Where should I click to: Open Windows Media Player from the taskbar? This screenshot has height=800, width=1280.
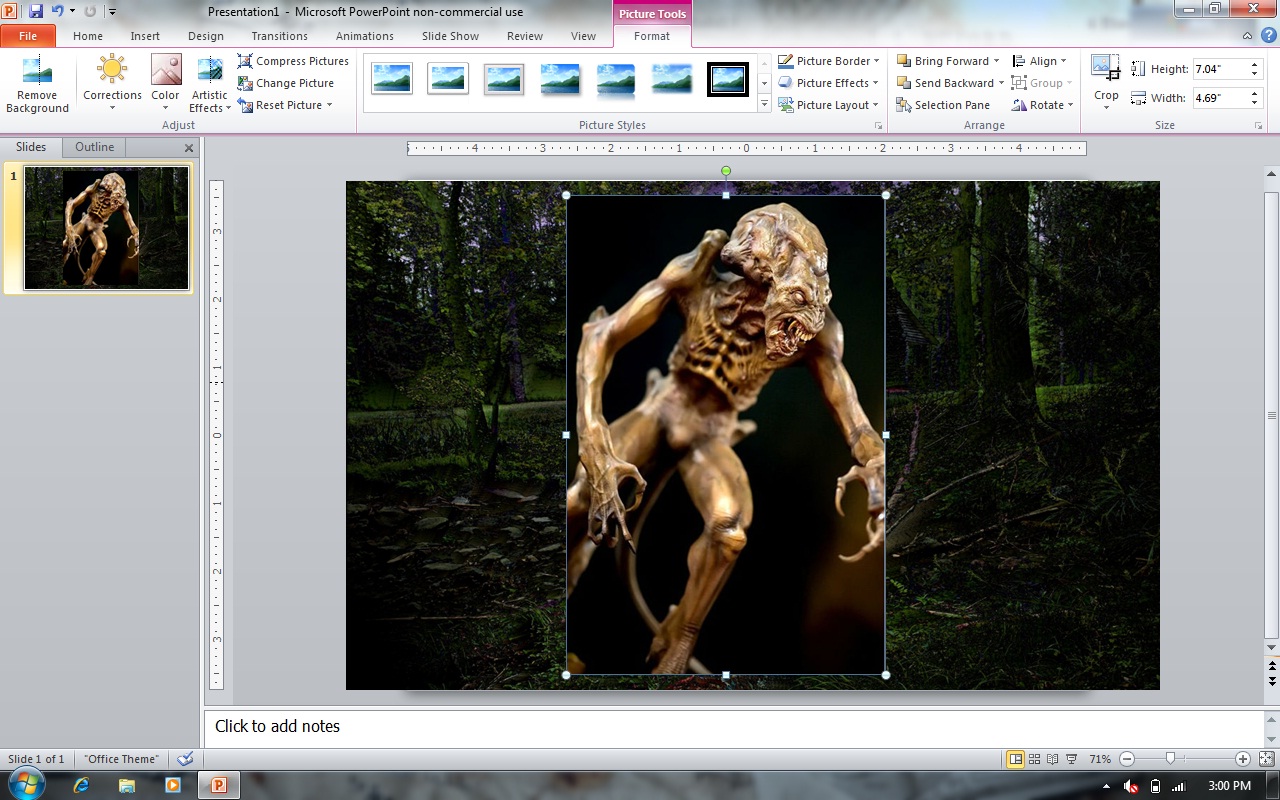click(x=173, y=785)
